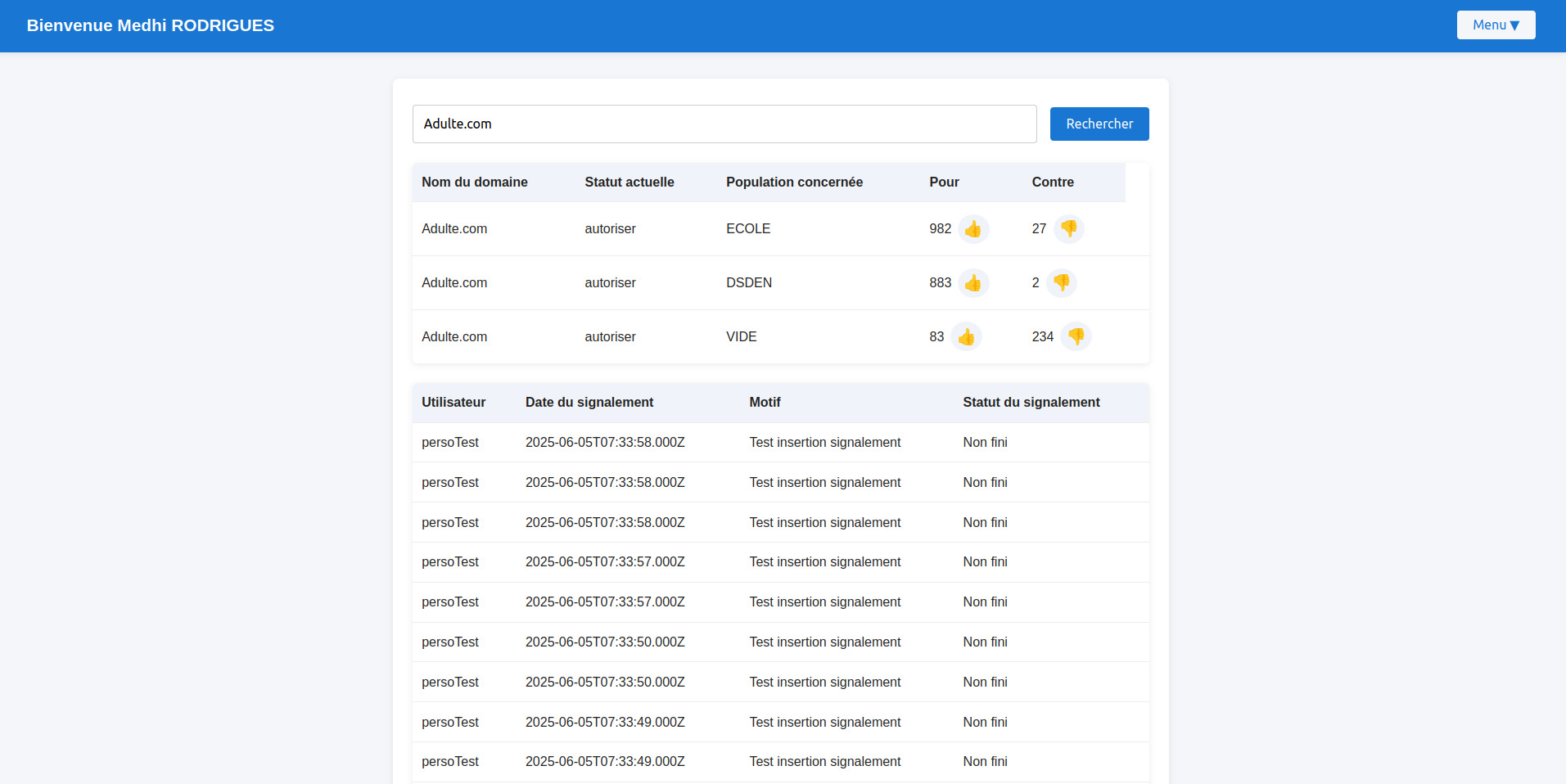Click the Population concernée column header
Screen dimensions: 1566x784
794,182
